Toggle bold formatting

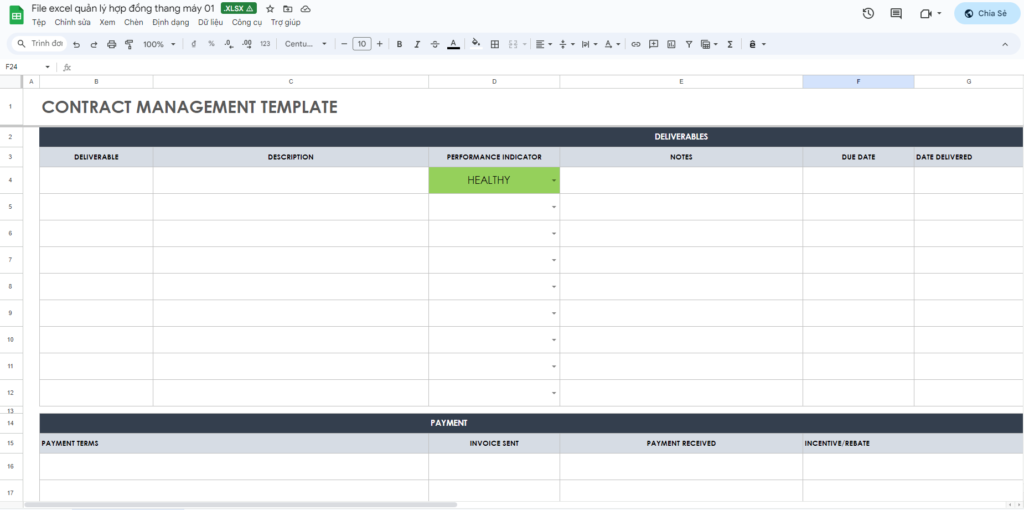coord(399,44)
